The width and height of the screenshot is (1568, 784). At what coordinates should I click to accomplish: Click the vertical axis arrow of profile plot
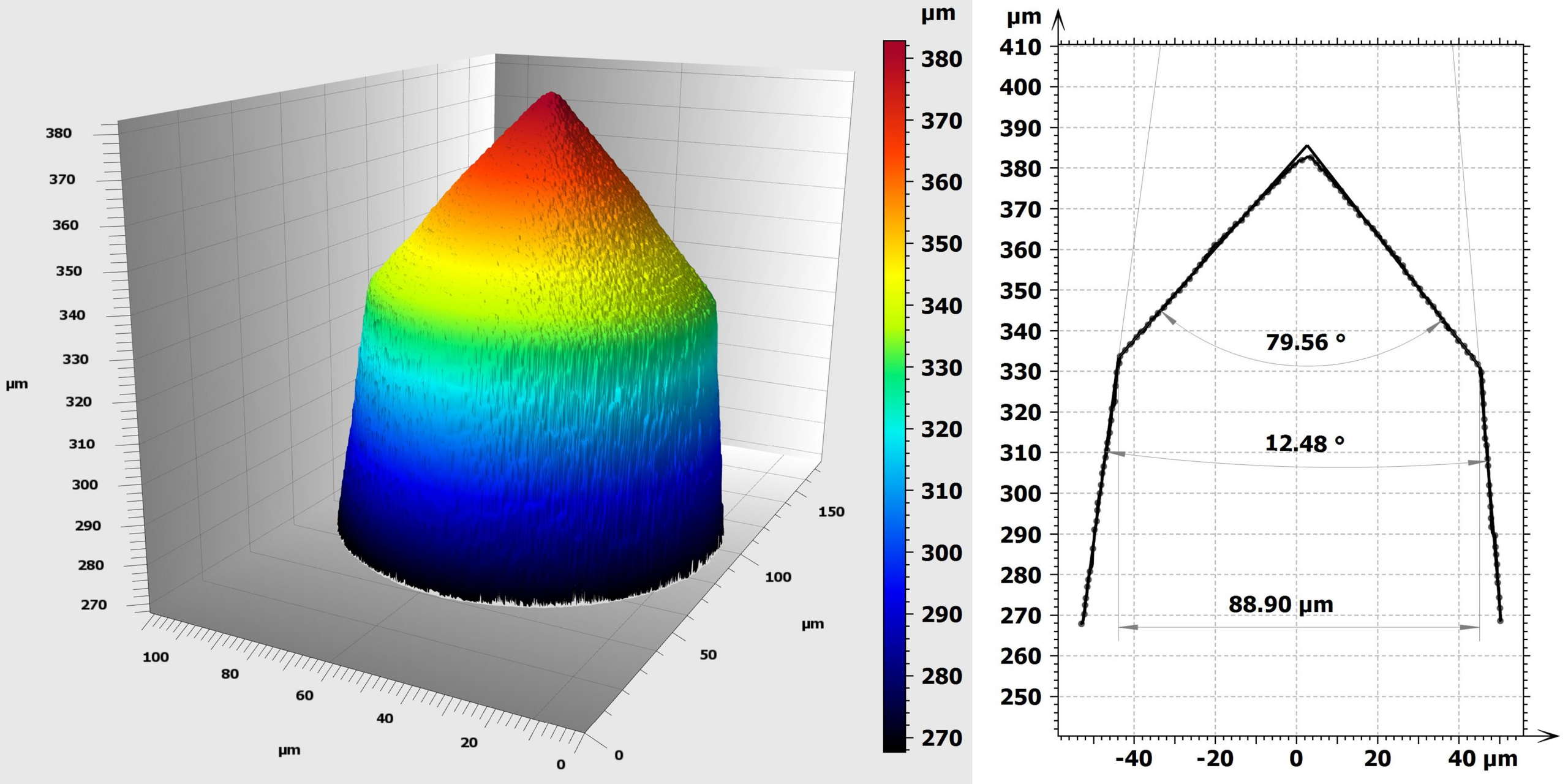(1058, 17)
